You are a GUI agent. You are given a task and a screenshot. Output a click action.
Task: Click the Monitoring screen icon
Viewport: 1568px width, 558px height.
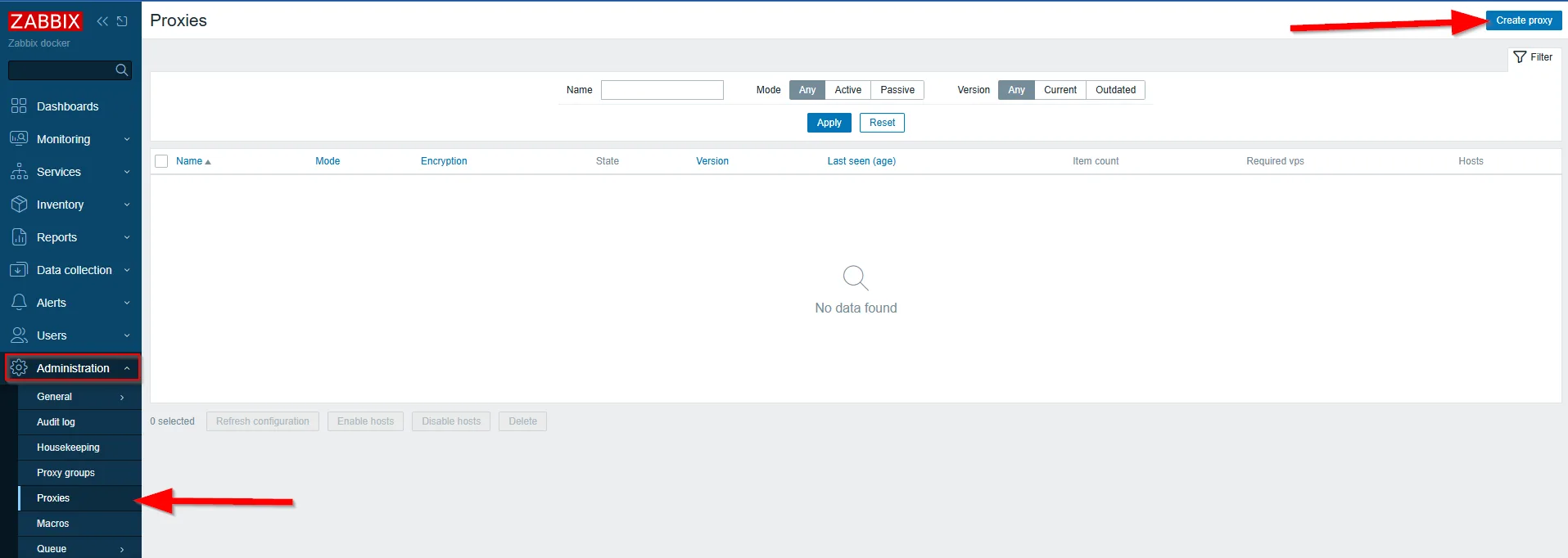pyautogui.click(x=19, y=139)
